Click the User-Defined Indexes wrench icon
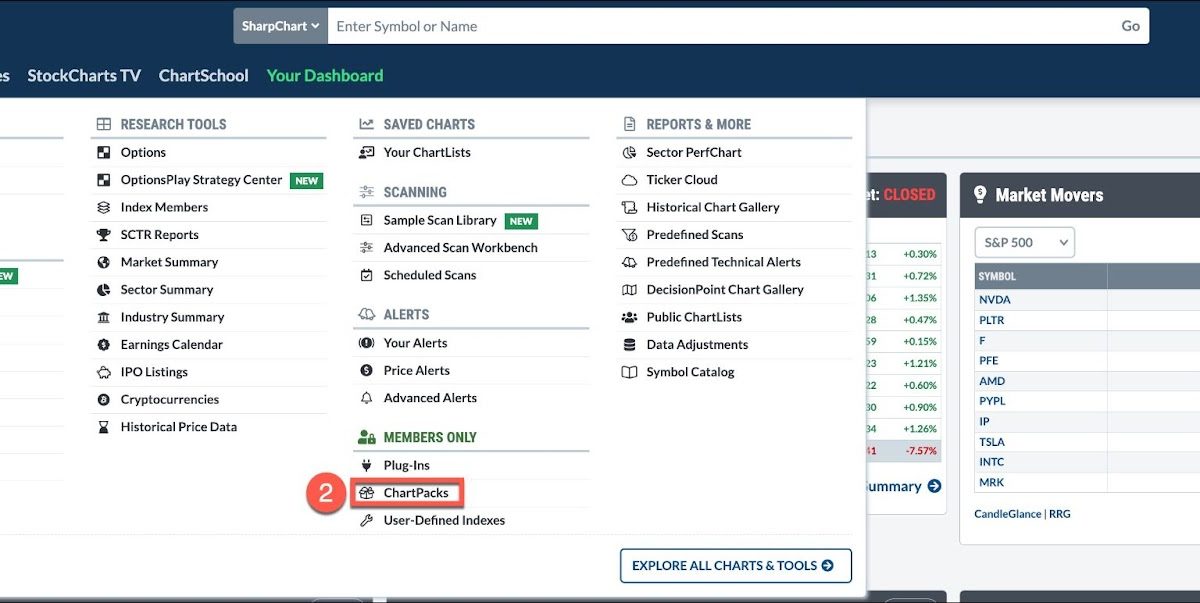Image resolution: width=1200 pixels, height=603 pixels. click(x=366, y=521)
